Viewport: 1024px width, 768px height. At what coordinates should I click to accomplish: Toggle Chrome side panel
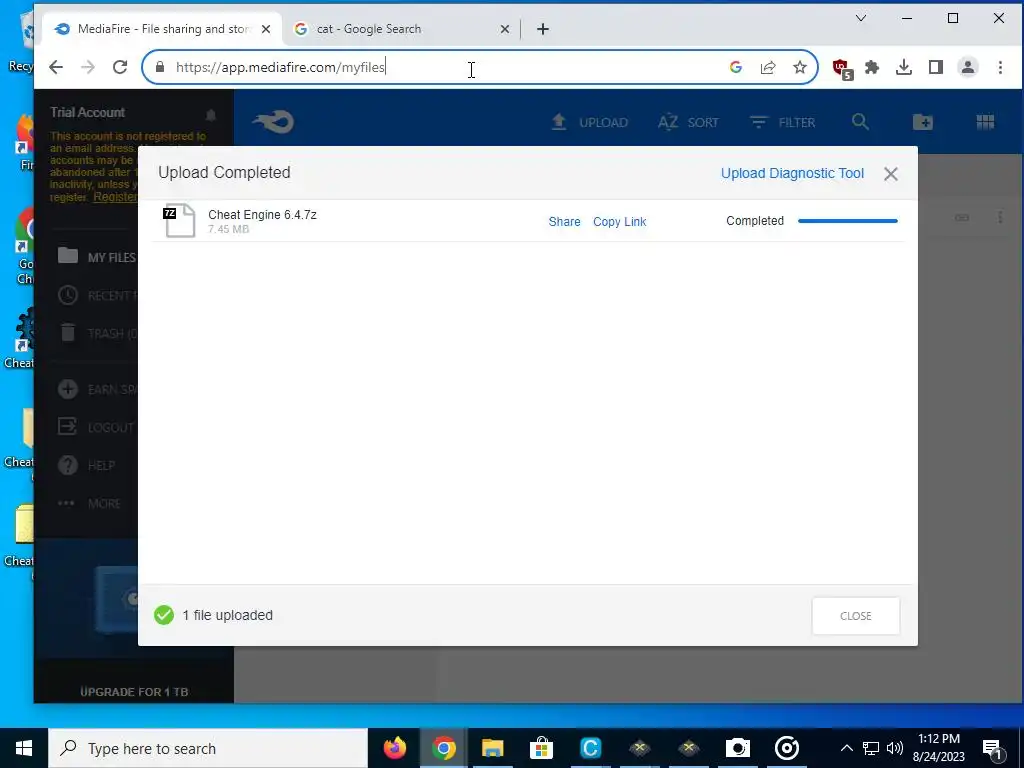click(x=936, y=67)
